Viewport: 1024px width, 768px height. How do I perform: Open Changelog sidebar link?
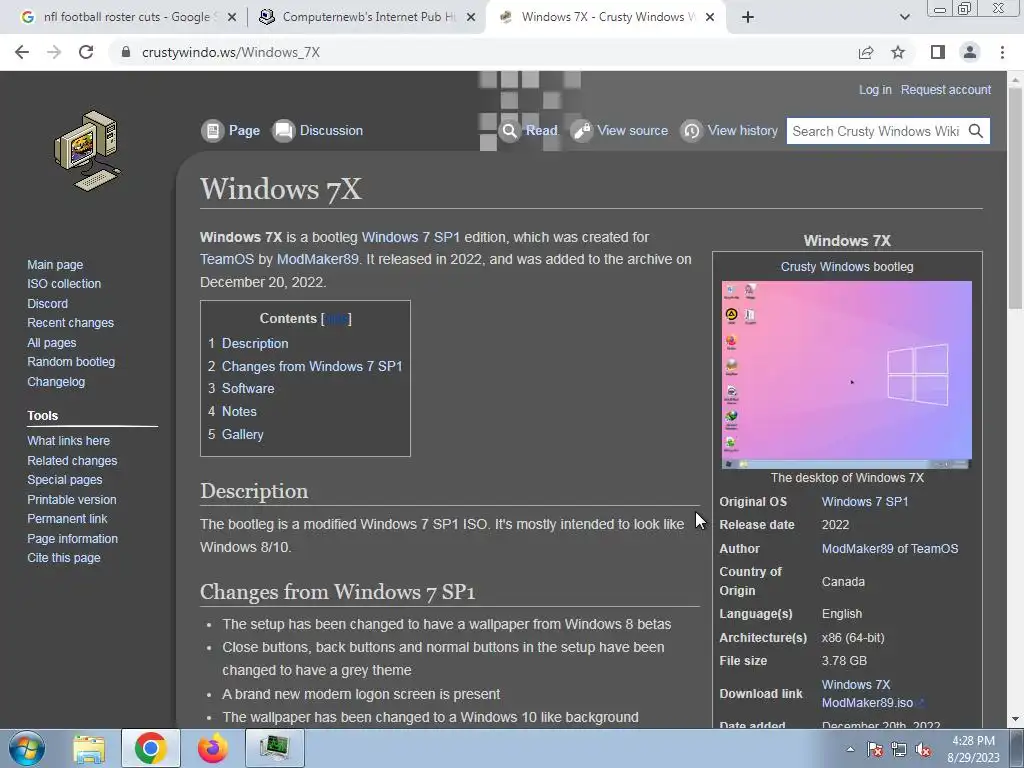[x=56, y=381]
